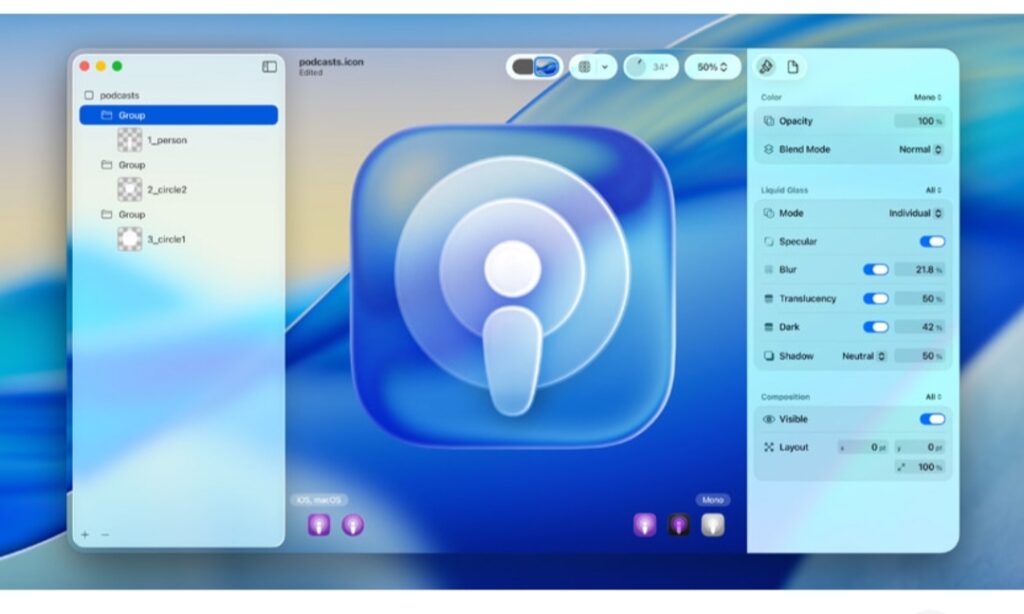Open the Composition All dropdown
1024x614 pixels.
coord(933,396)
